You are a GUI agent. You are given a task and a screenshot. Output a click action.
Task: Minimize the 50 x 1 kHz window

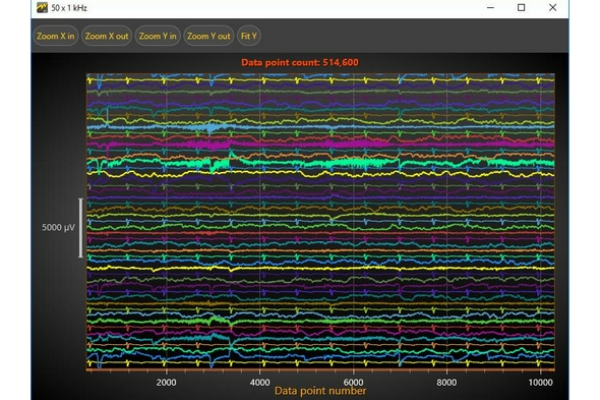pos(489,7)
